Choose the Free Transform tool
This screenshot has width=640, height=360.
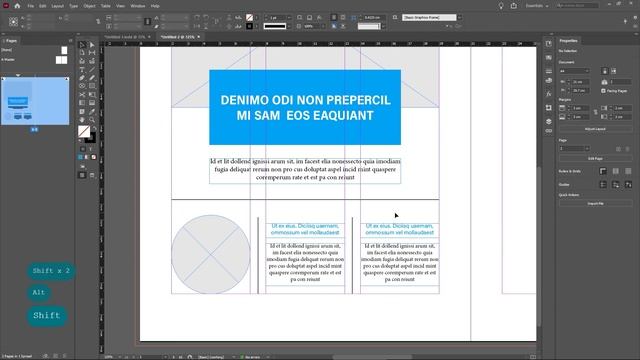pos(92,94)
